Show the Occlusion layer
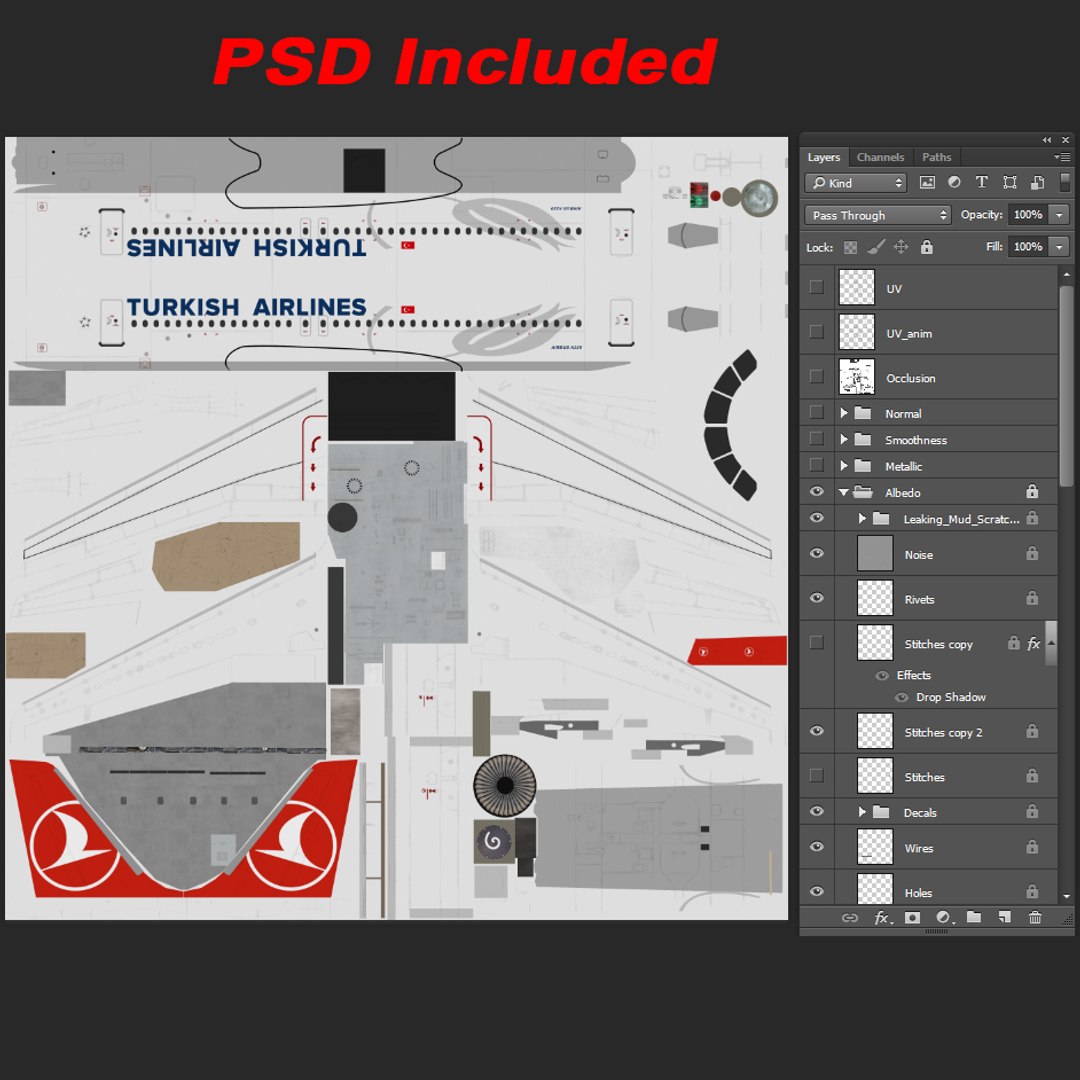The image size is (1080, 1080). pos(816,377)
